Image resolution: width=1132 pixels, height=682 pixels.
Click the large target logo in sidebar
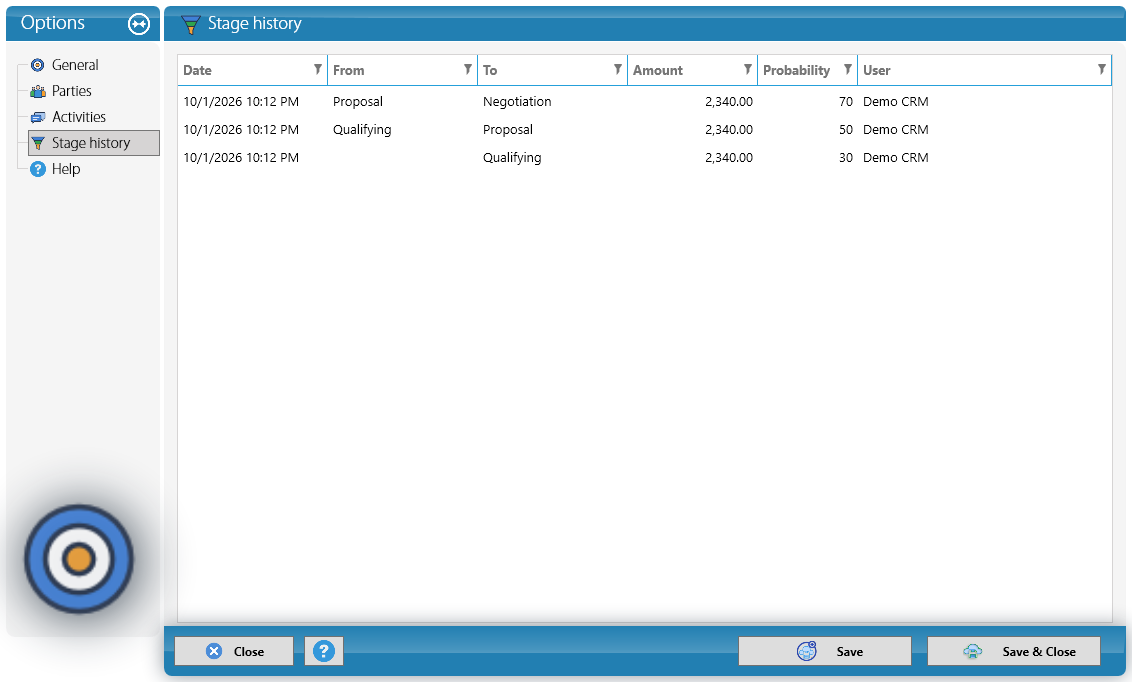pyautogui.click(x=79, y=559)
